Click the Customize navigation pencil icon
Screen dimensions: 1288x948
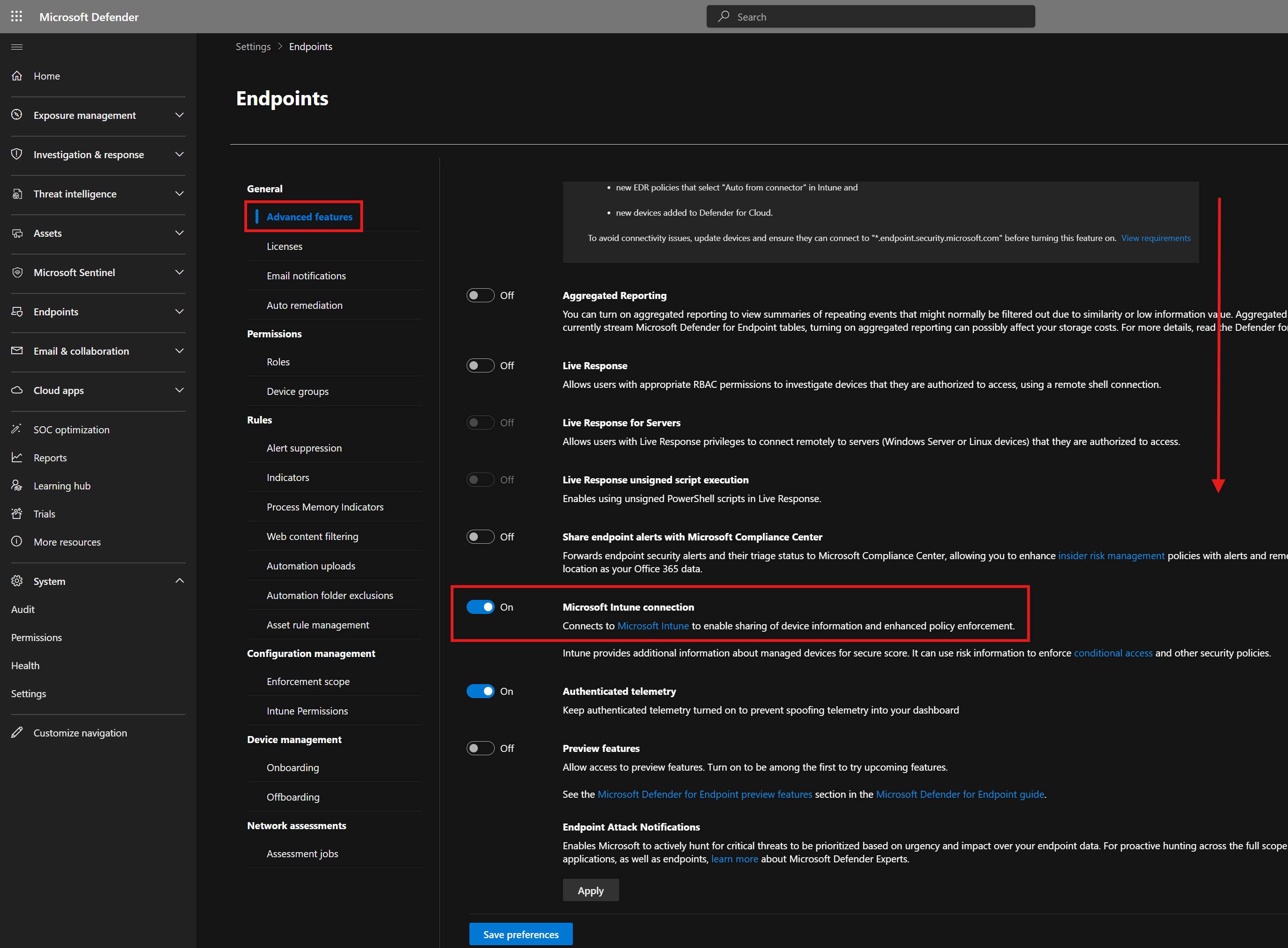tap(17, 732)
